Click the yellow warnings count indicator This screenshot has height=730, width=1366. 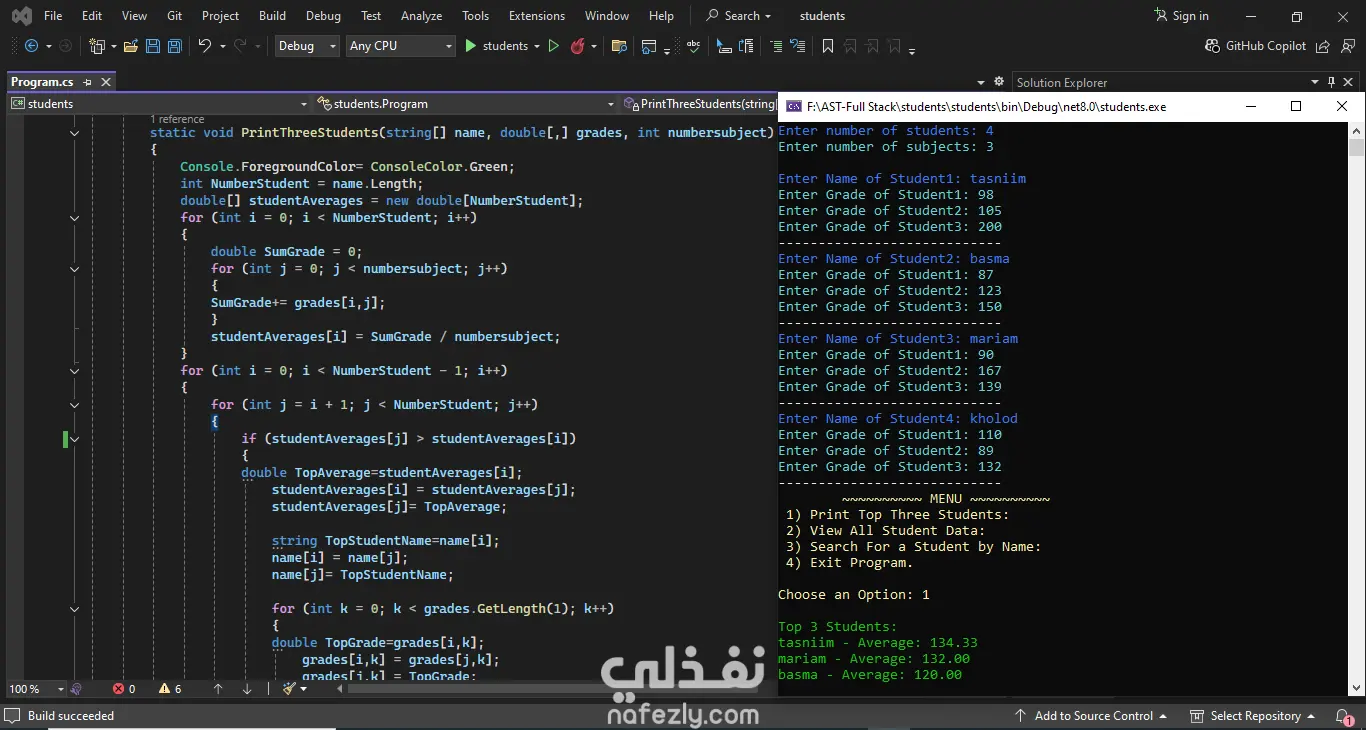coord(170,689)
